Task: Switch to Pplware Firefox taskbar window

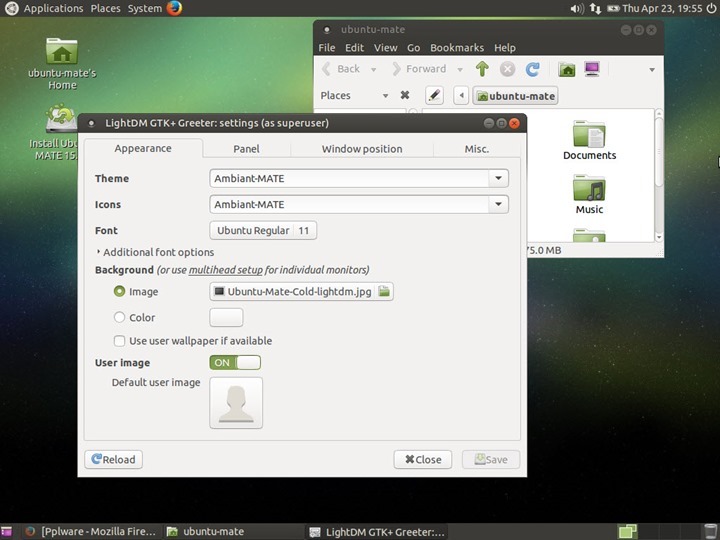Action: [x=90, y=532]
